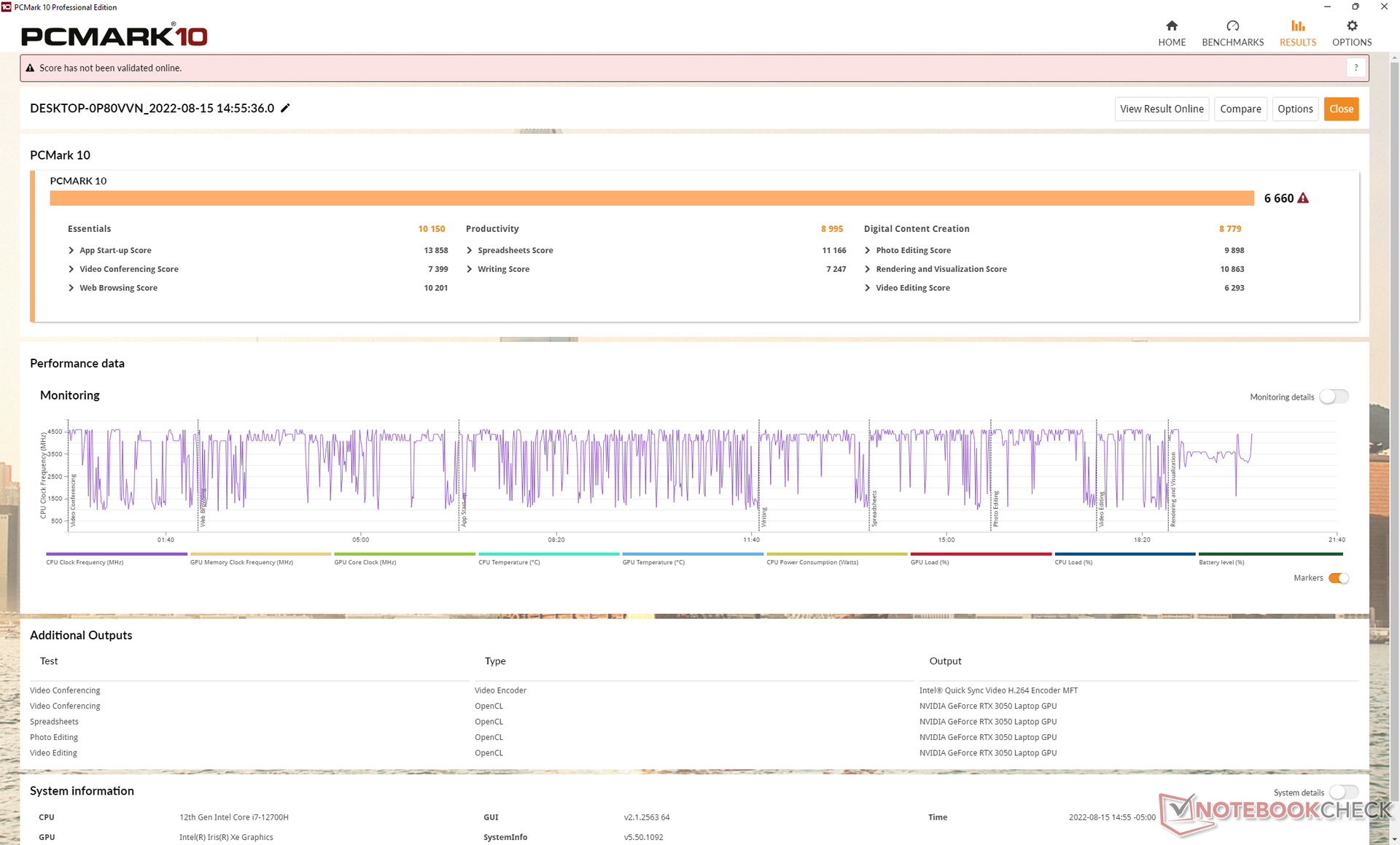Expand the Video Editing Score row

868,288
